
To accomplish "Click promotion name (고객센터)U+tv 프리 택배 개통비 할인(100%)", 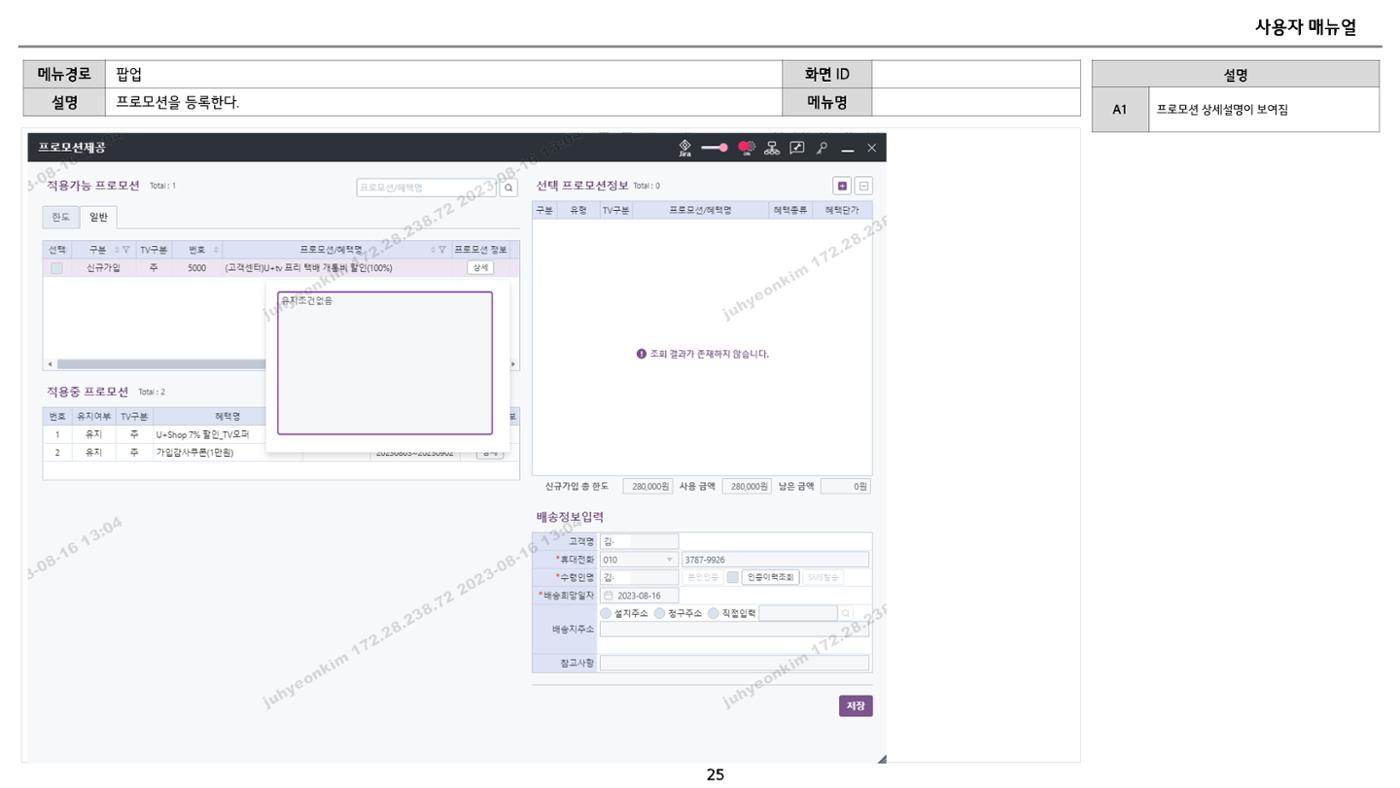I will [x=308, y=268].
